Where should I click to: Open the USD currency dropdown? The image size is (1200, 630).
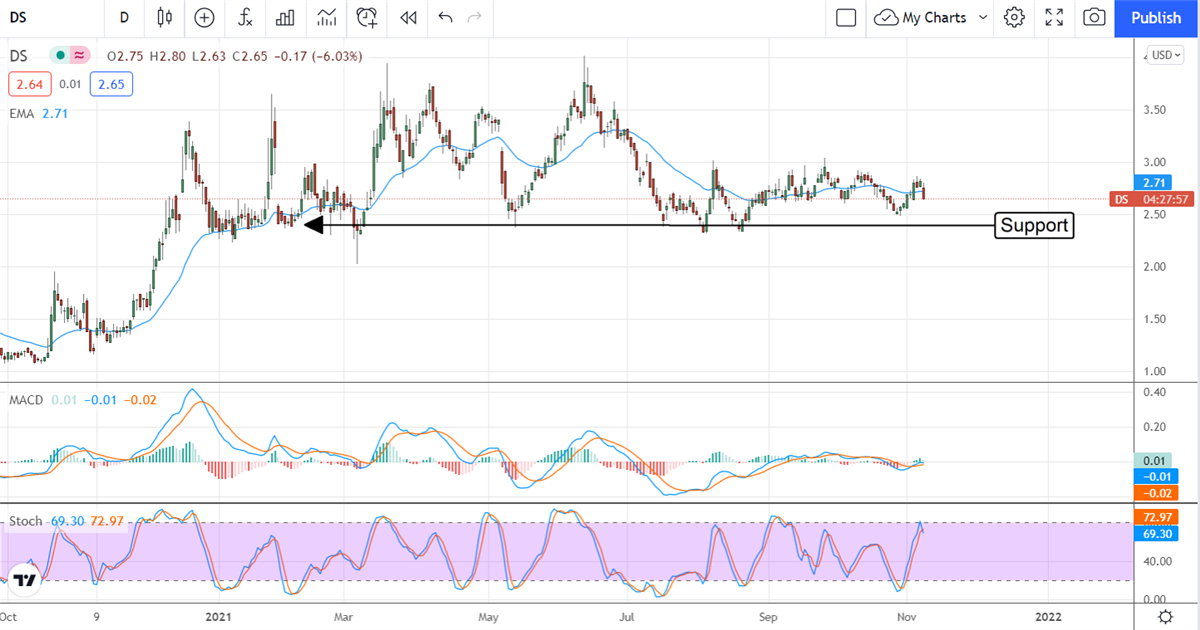1166,56
